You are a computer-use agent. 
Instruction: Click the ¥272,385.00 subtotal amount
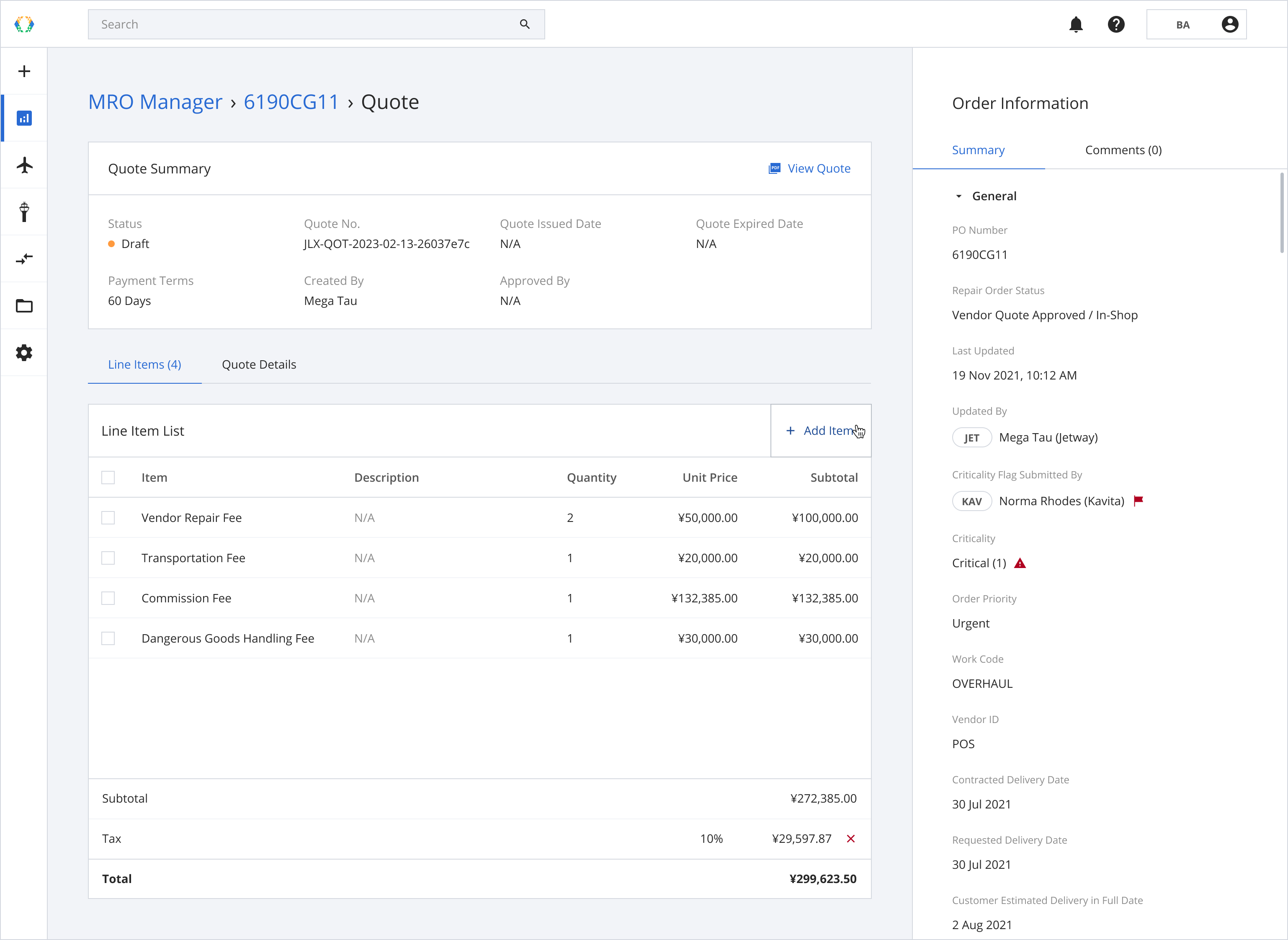tap(823, 798)
